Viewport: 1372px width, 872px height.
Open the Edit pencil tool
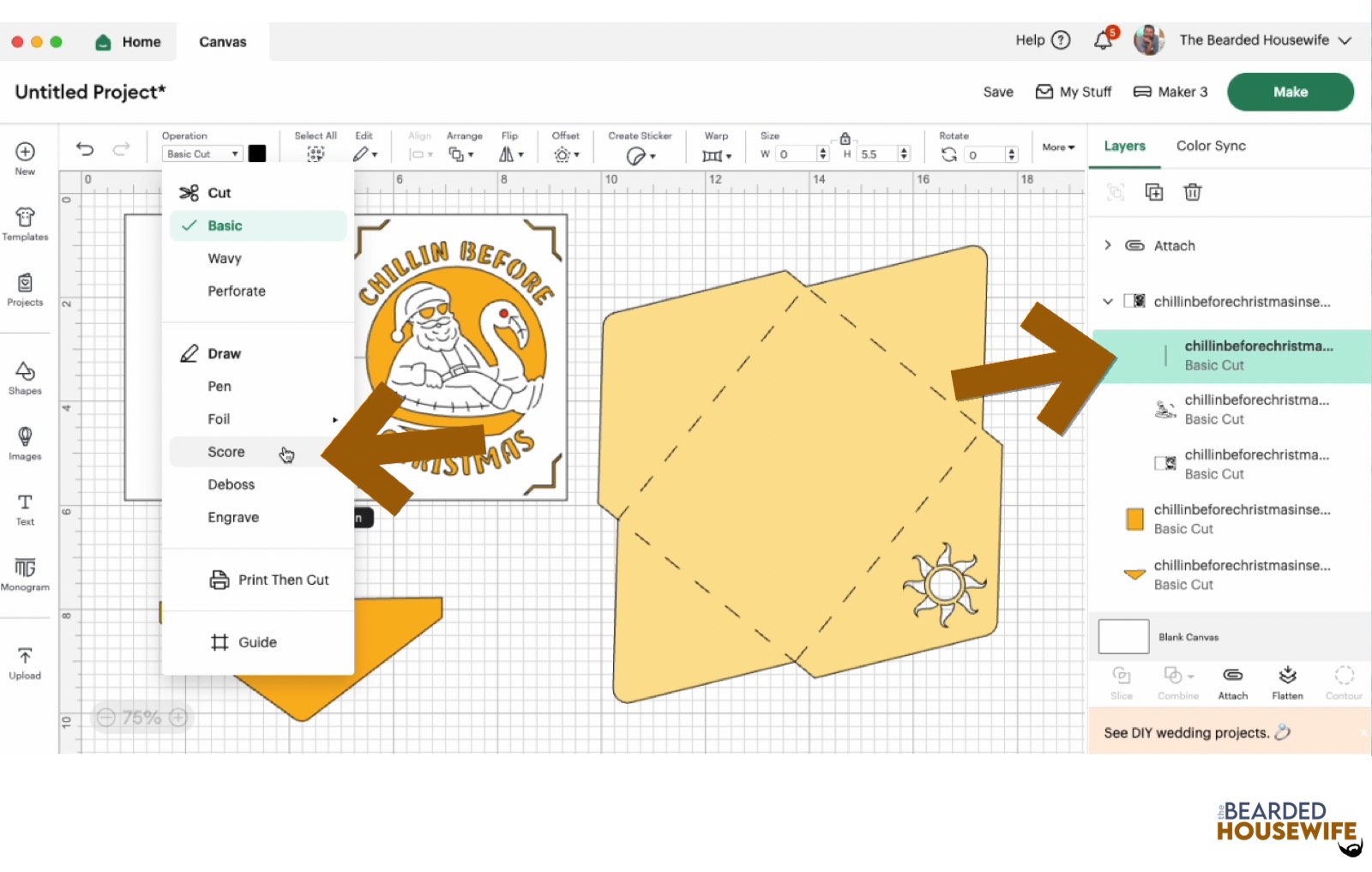[364, 154]
